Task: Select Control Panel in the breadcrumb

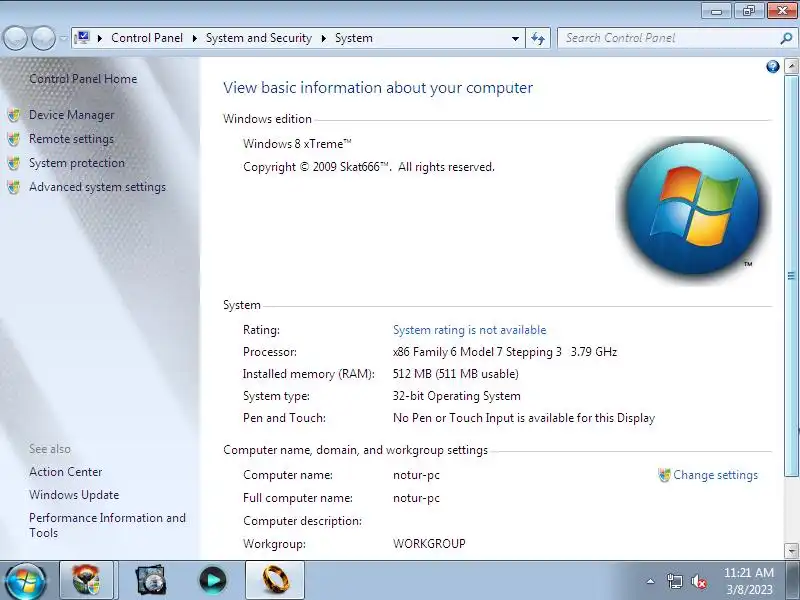Action: [x=147, y=38]
